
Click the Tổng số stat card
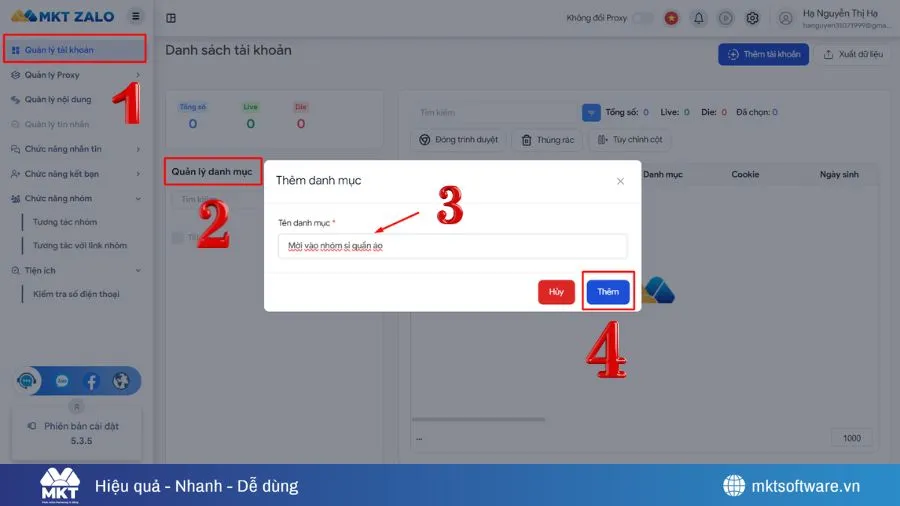193,117
